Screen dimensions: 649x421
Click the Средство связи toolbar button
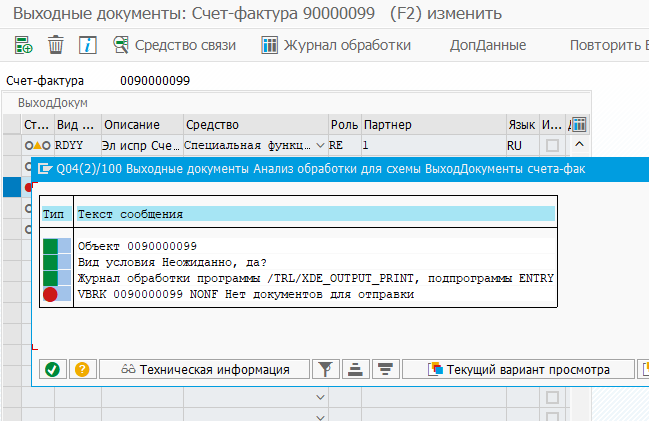point(174,45)
